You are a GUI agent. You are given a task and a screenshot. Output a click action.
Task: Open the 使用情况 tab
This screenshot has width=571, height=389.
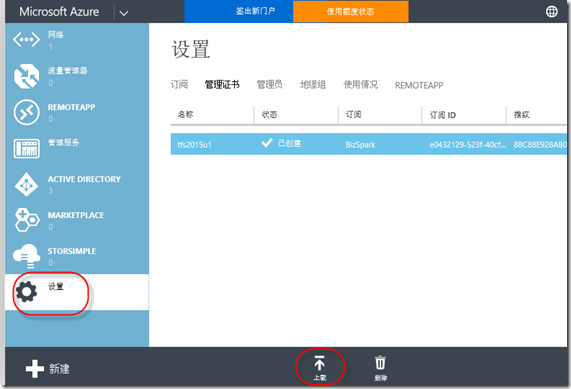point(361,85)
